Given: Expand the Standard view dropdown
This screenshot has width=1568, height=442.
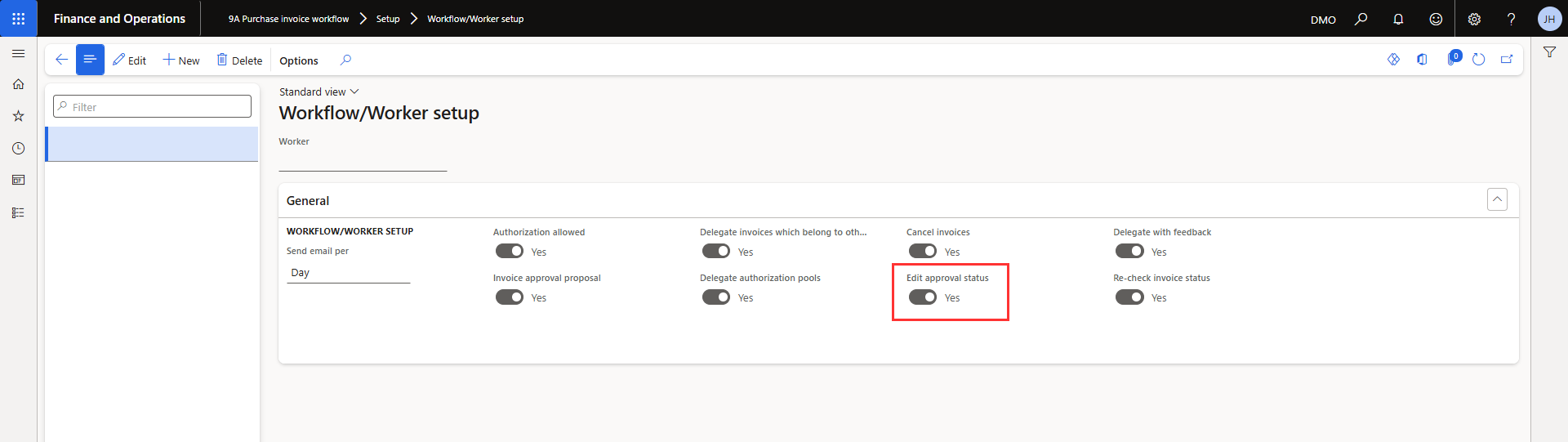Looking at the screenshot, I should point(318,92).
